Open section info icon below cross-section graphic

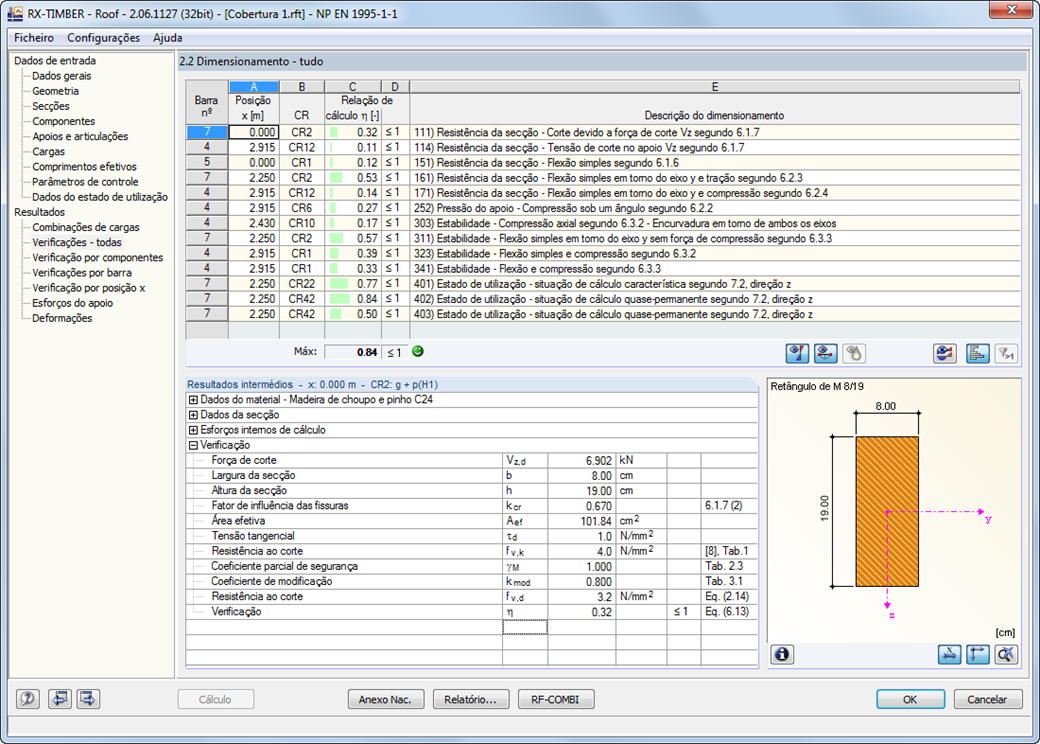click(x=782, y=654)
